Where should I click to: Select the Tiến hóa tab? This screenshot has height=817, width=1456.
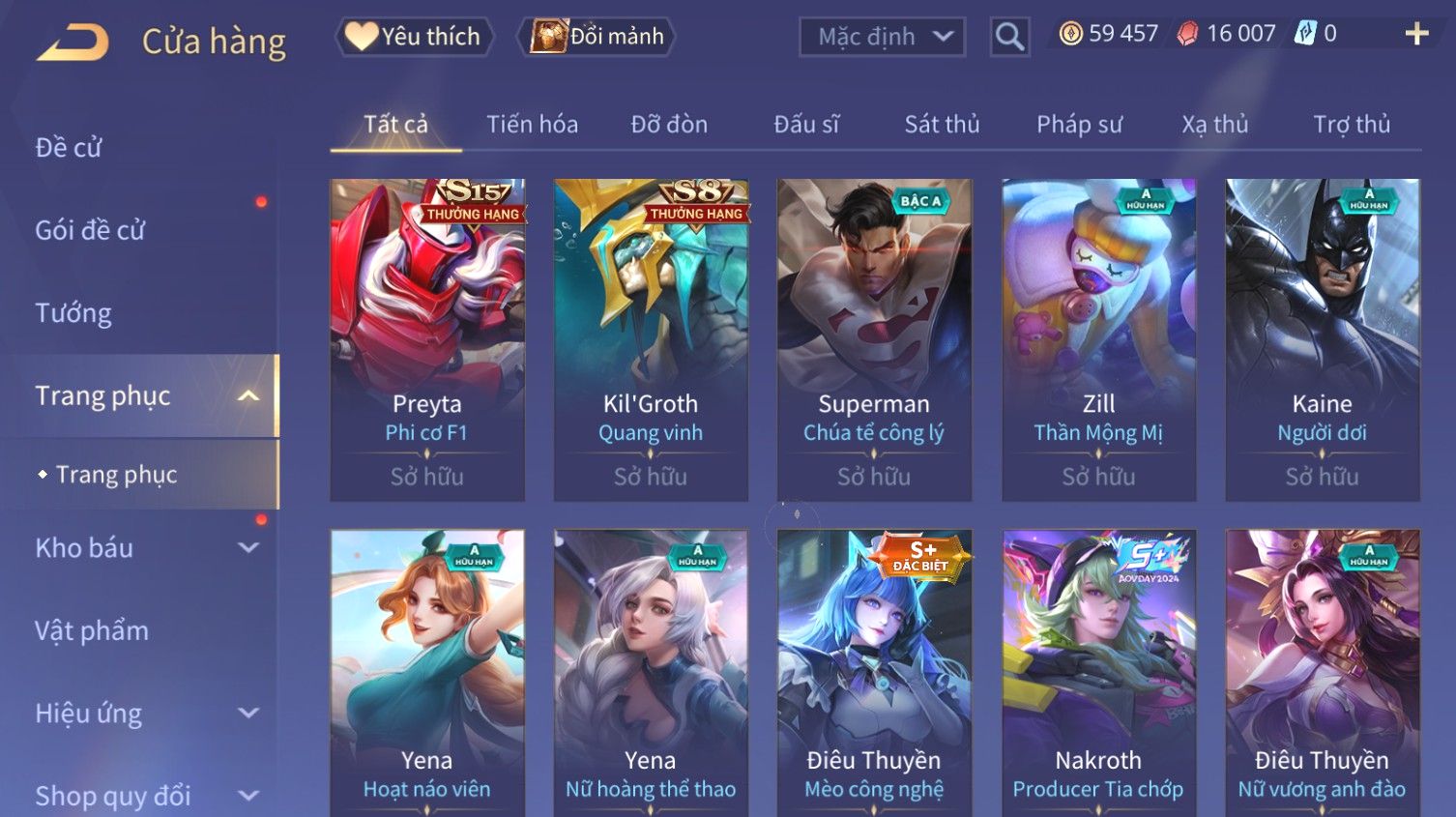(x=532, y=125)
